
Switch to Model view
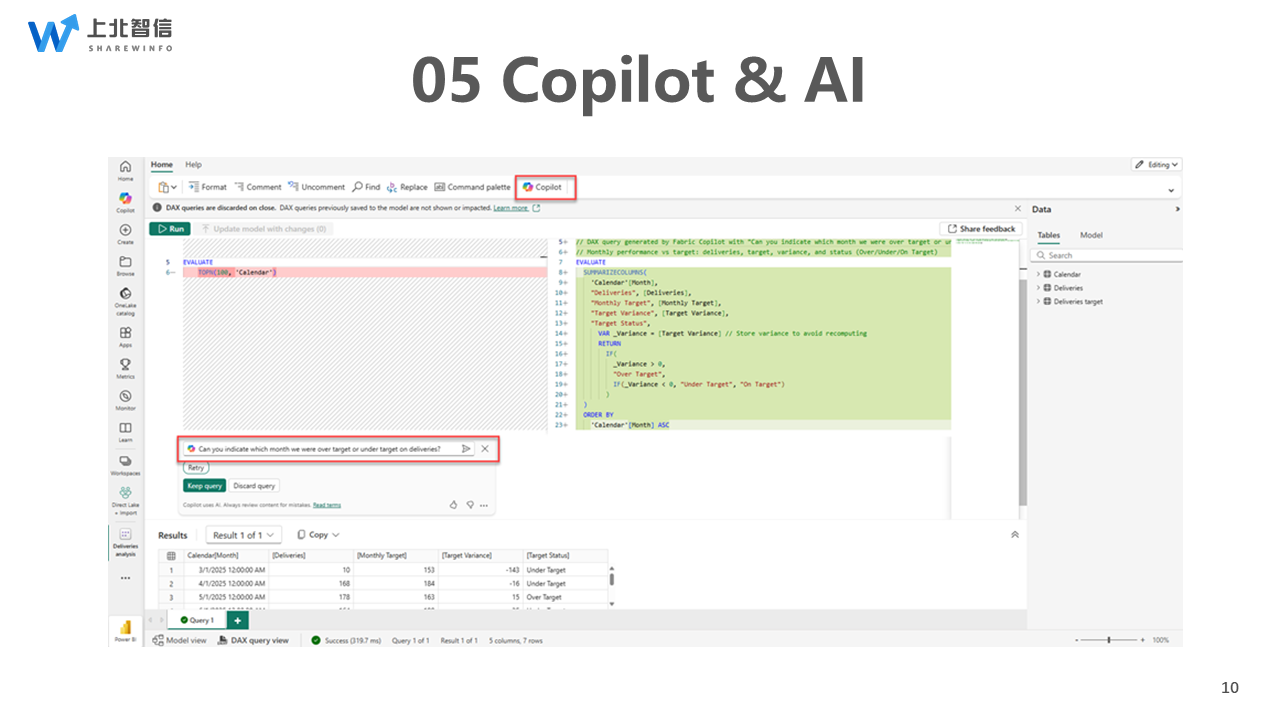pyautogui.click(x=179, y=640)
